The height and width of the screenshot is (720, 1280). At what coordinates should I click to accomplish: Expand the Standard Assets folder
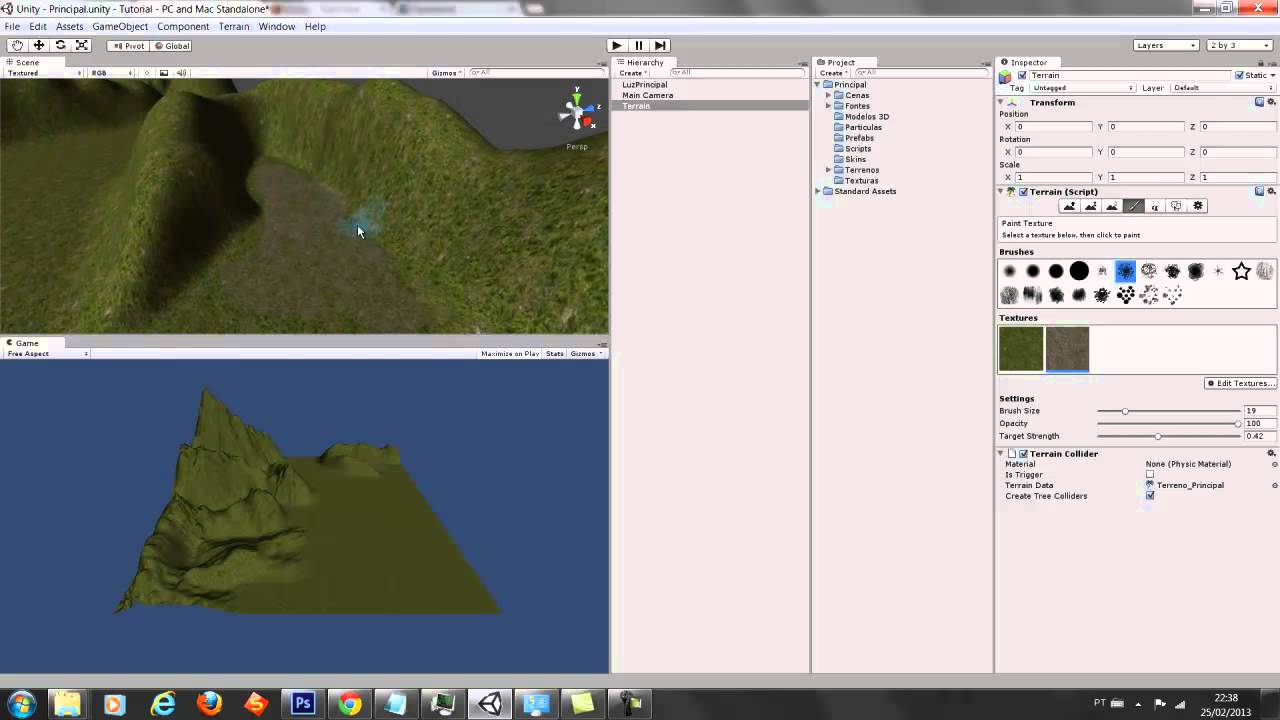pos(818,191)
